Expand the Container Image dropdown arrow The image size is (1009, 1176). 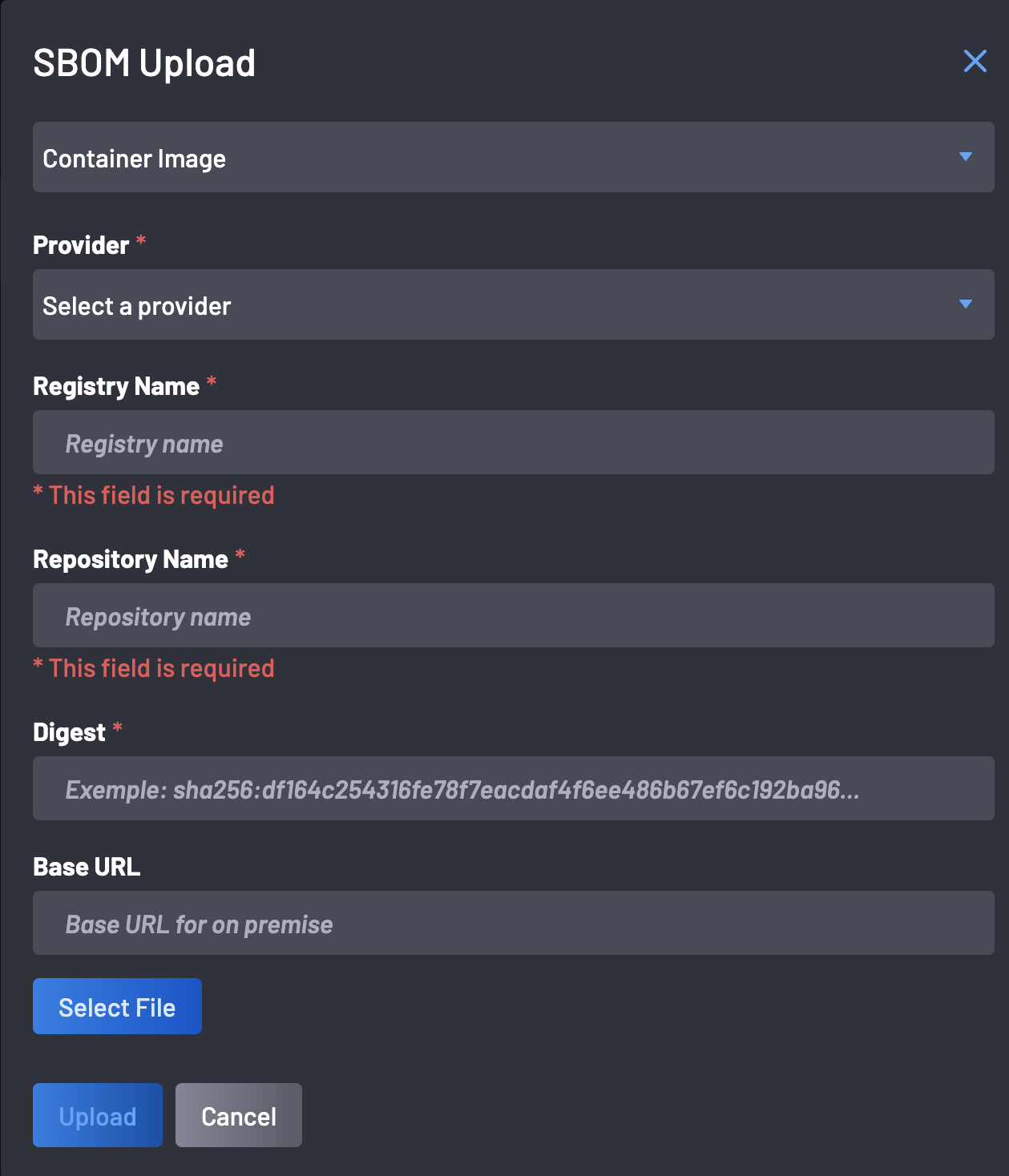click(x=966, y=157)
